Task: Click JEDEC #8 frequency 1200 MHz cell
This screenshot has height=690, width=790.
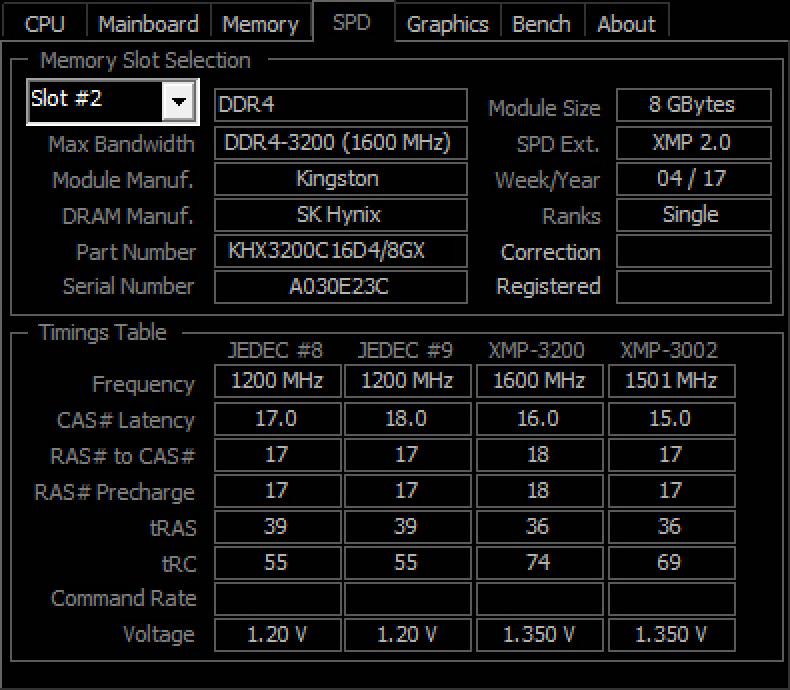Action: [x=278, y=381]
